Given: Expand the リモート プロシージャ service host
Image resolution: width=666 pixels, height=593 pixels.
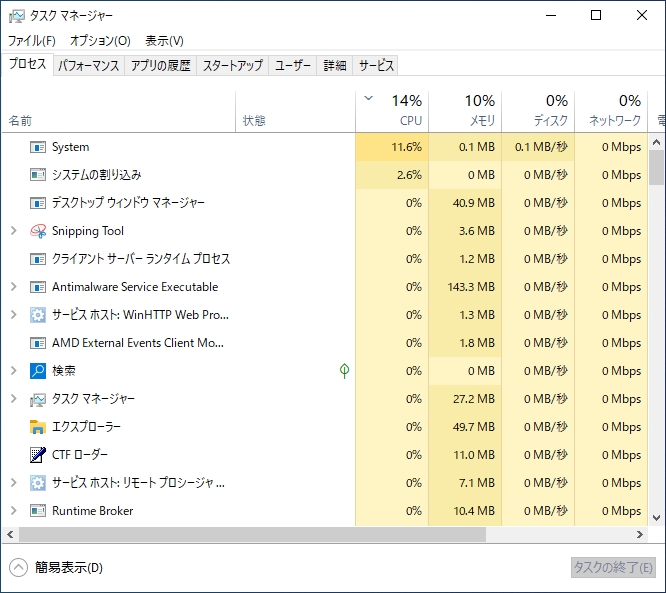Looking at the screenshot, I should 14,483.
